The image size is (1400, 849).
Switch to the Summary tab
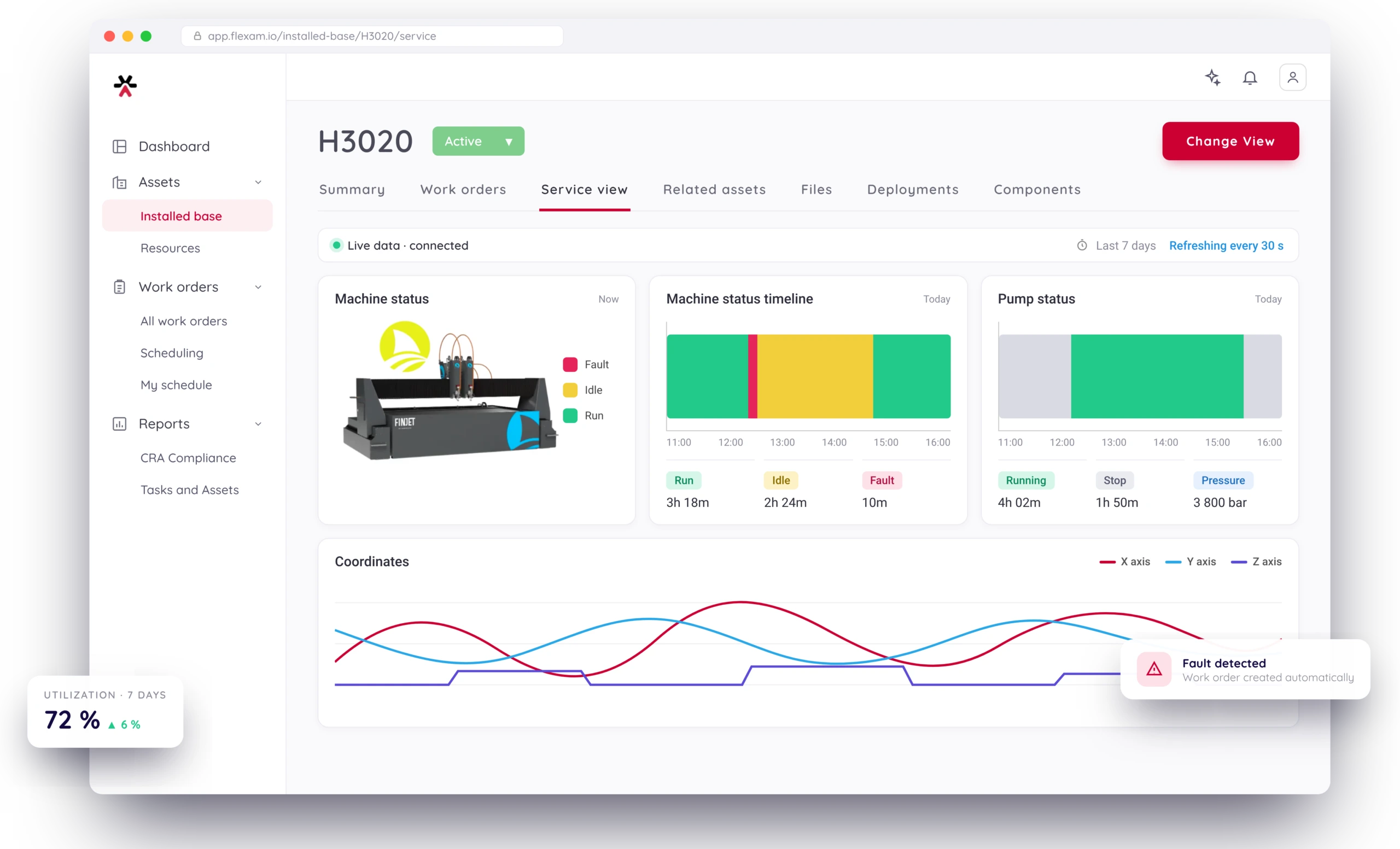click(352, 190)
